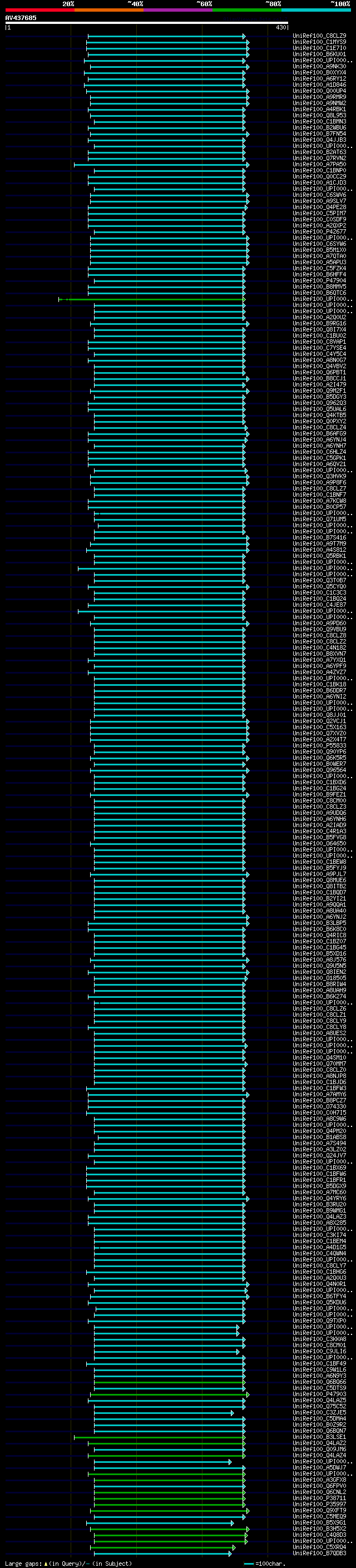Select label UniRef100_Q4N0R1
Image resolution: width=356 pixels, height=1568 pixels.
[319, 1284]
